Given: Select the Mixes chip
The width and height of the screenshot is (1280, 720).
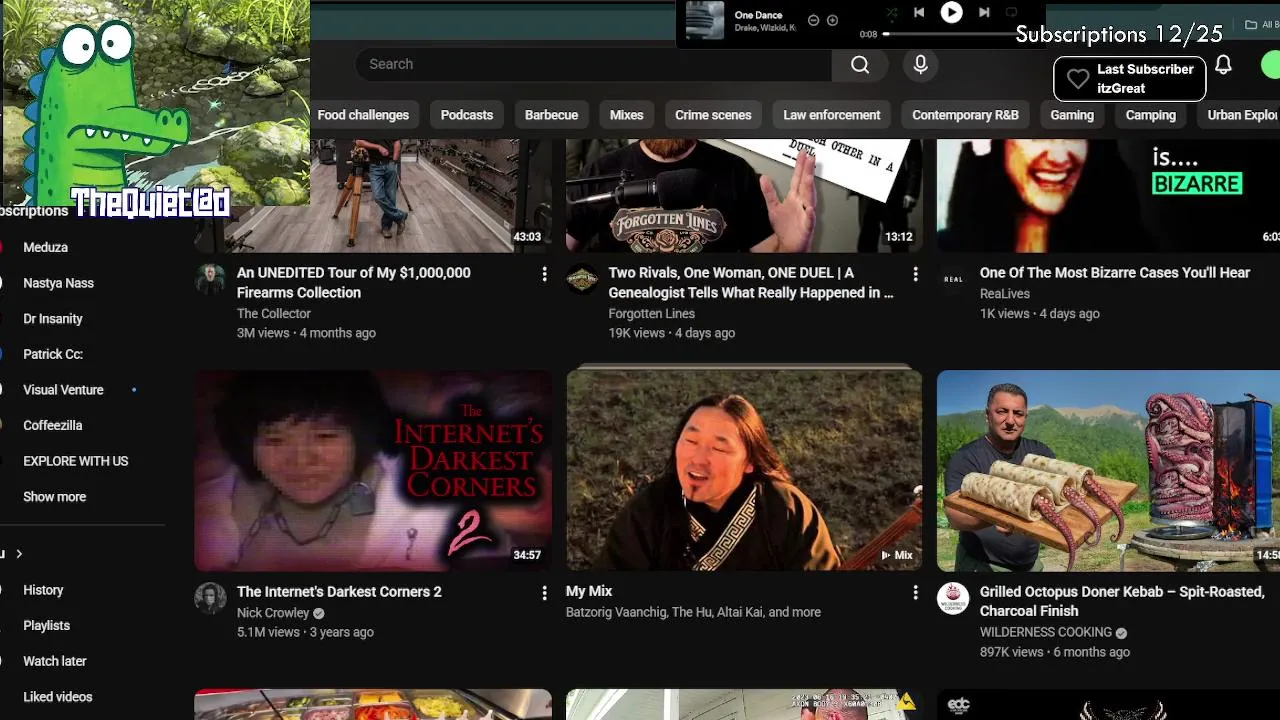Looking at the screenshot, I should point(627,115).
